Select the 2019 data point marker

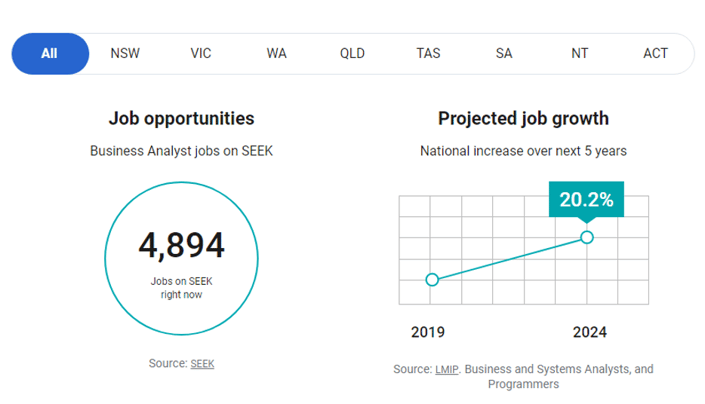[432, 280]
